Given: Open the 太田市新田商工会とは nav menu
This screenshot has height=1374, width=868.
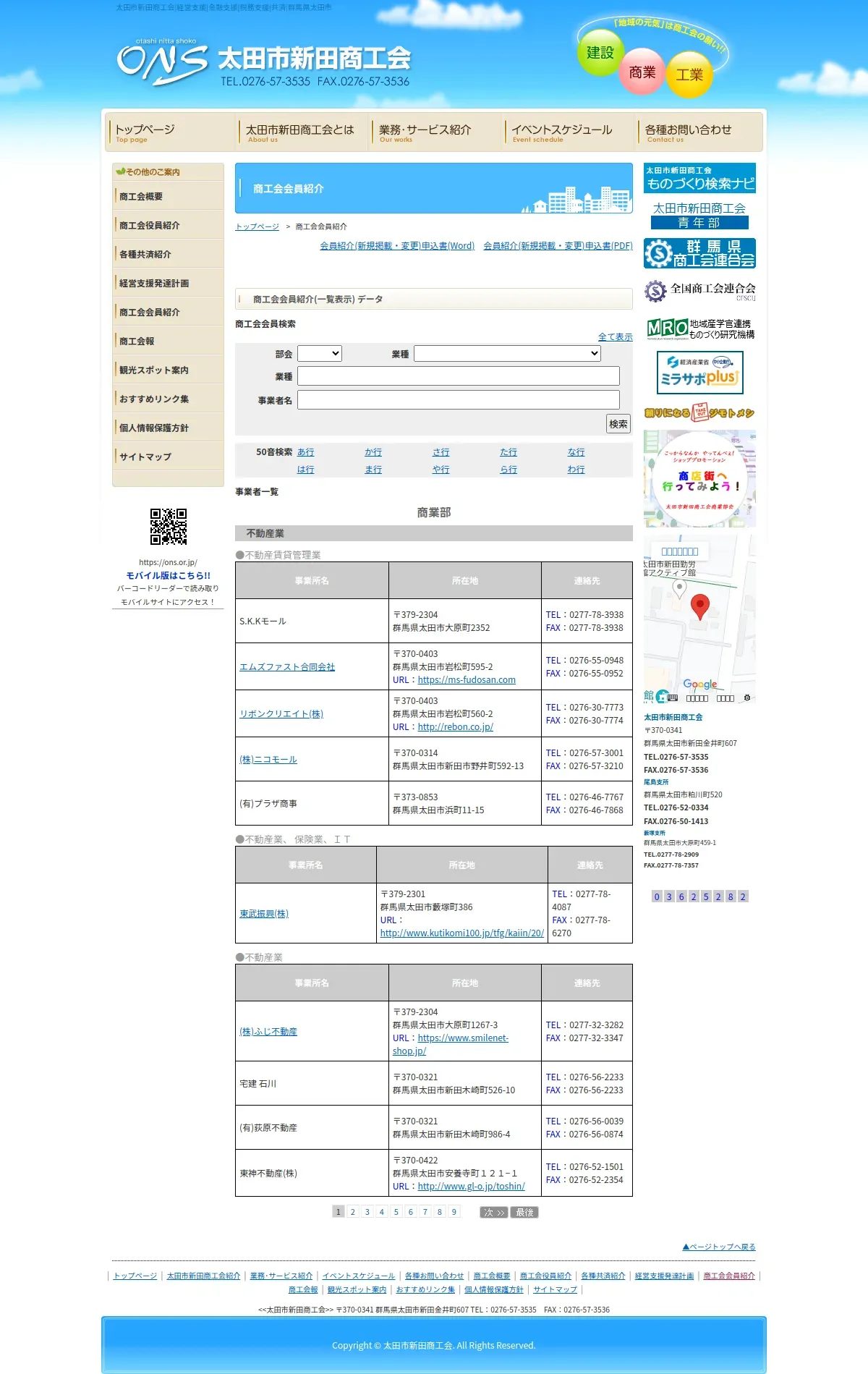Looking at the screenshot, I should [302, 132].
